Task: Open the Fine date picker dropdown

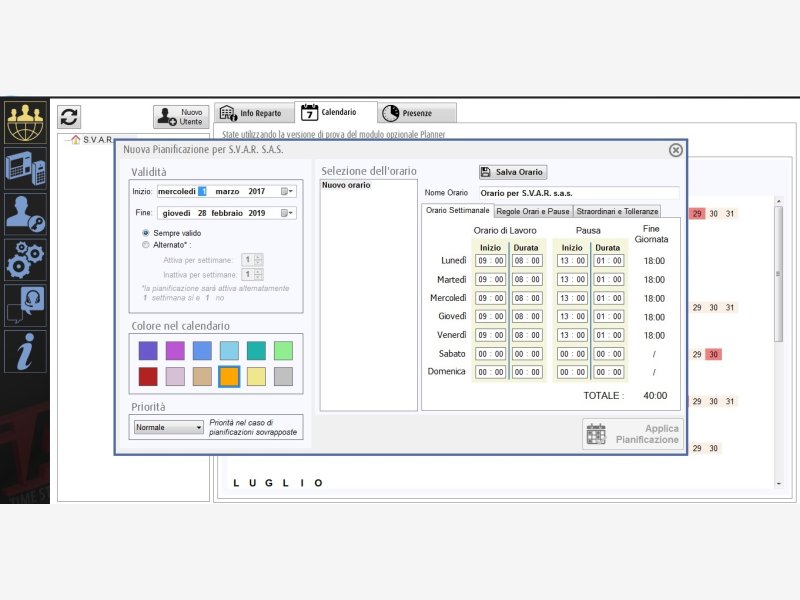Action: (x=288, y=213)
